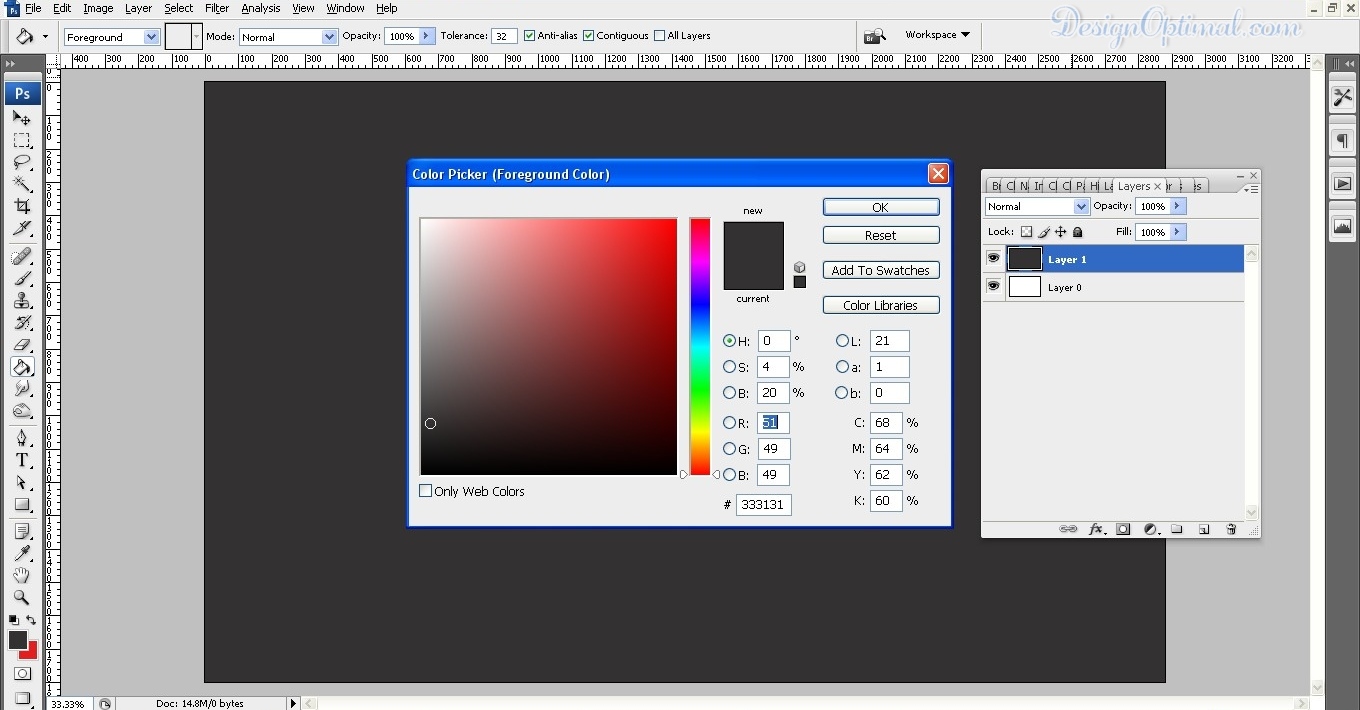Open the layer style fx menu
This screenshot has height=710, width=1360.
pyautogui.click(x=1097, y=529)
